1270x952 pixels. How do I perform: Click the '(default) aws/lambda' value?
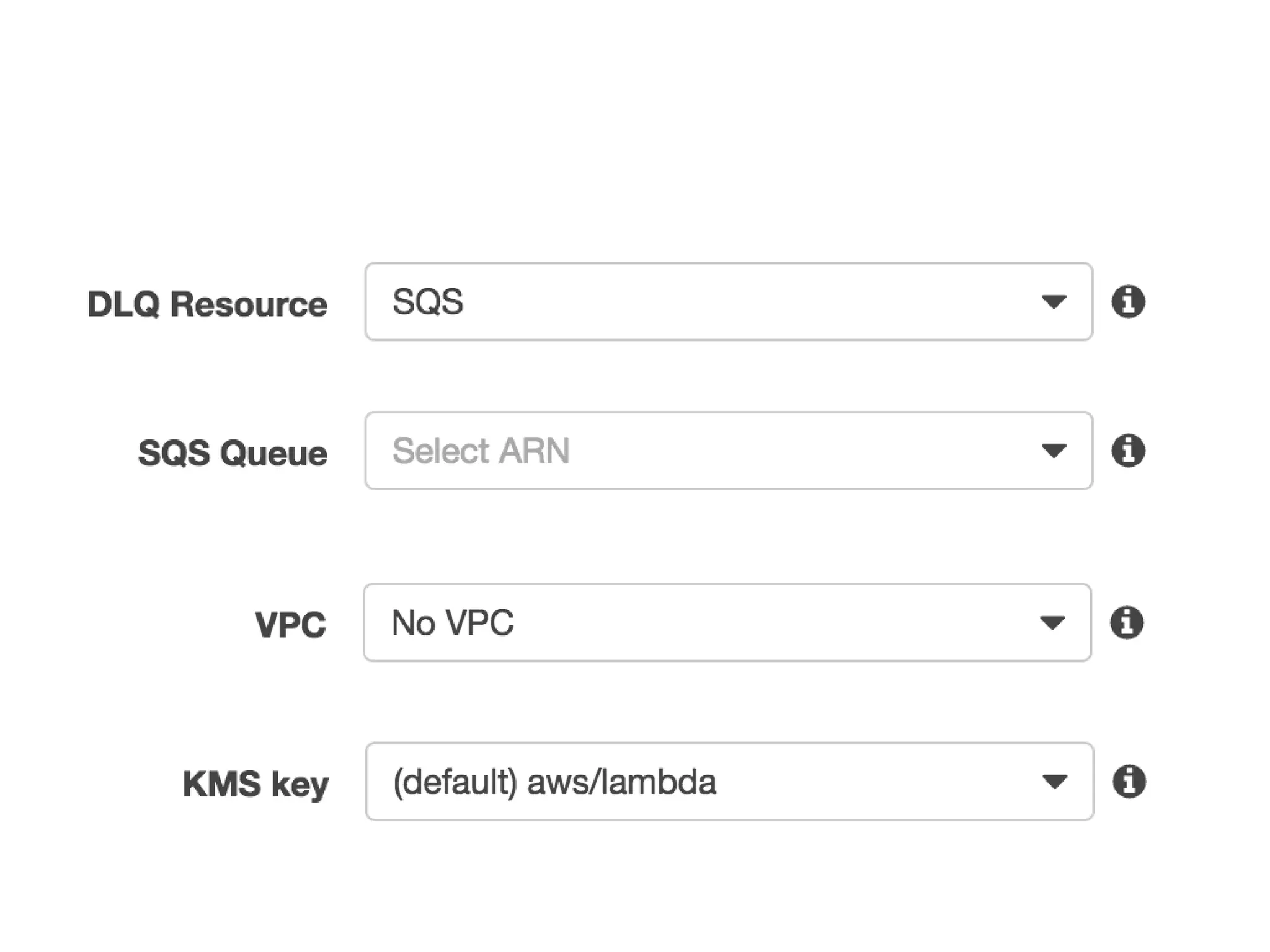554,782
